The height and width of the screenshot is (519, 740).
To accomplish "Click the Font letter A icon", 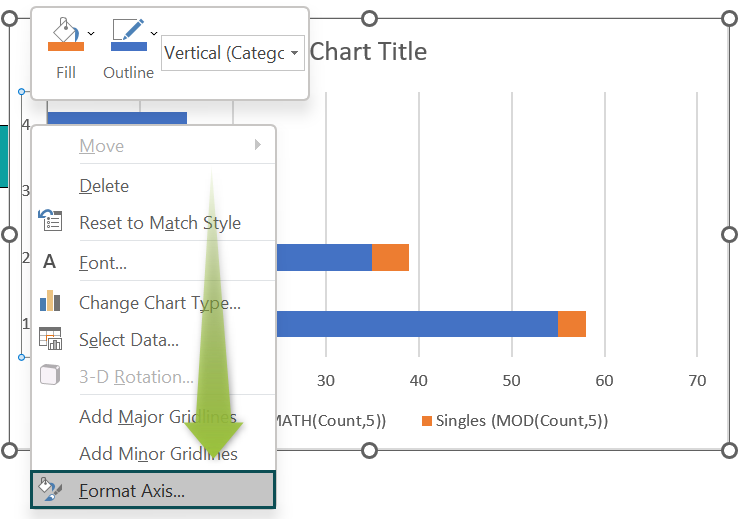I will (50, 262).
